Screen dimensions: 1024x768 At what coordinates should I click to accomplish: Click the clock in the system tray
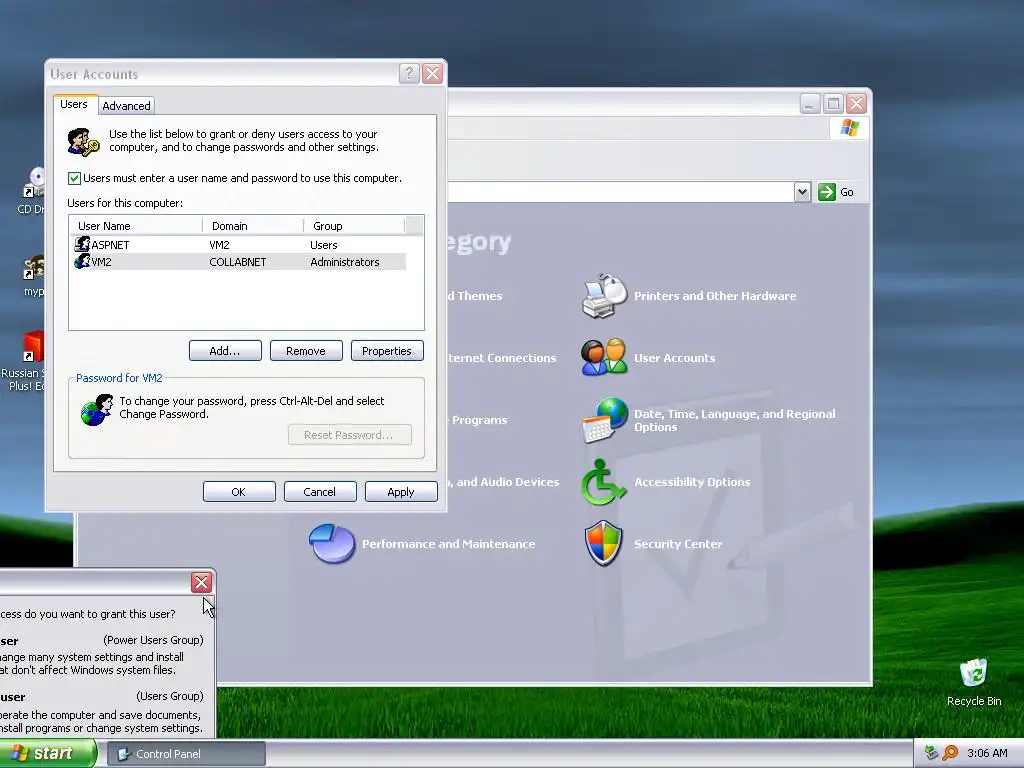(x=987, y=753)
